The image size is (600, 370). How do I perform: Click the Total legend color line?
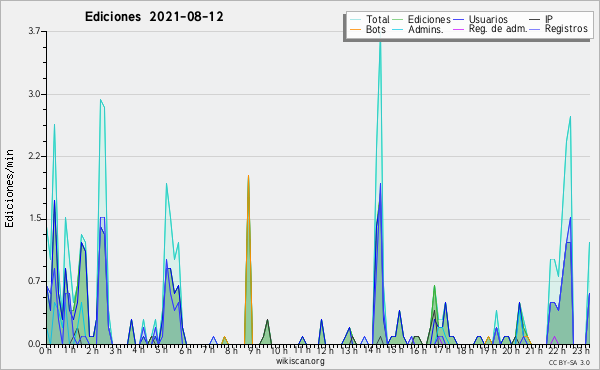(355, 20)
